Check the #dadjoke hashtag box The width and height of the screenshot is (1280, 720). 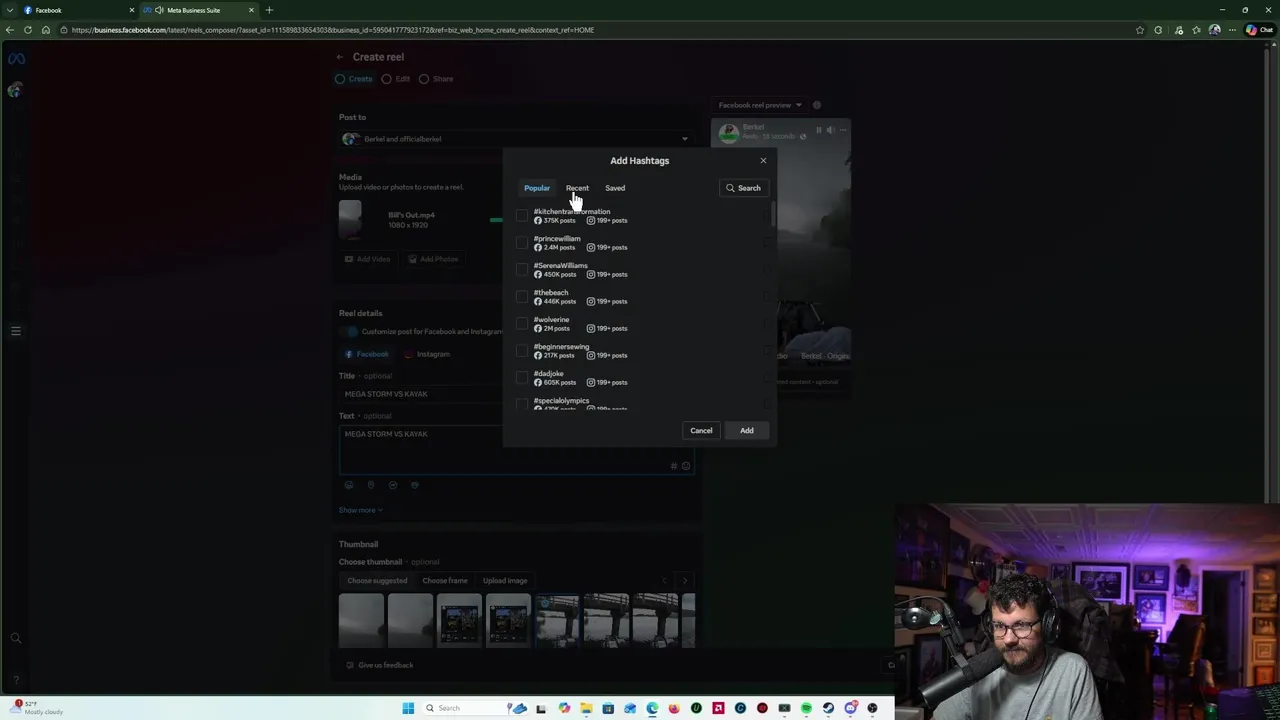(x=522, y=377)
